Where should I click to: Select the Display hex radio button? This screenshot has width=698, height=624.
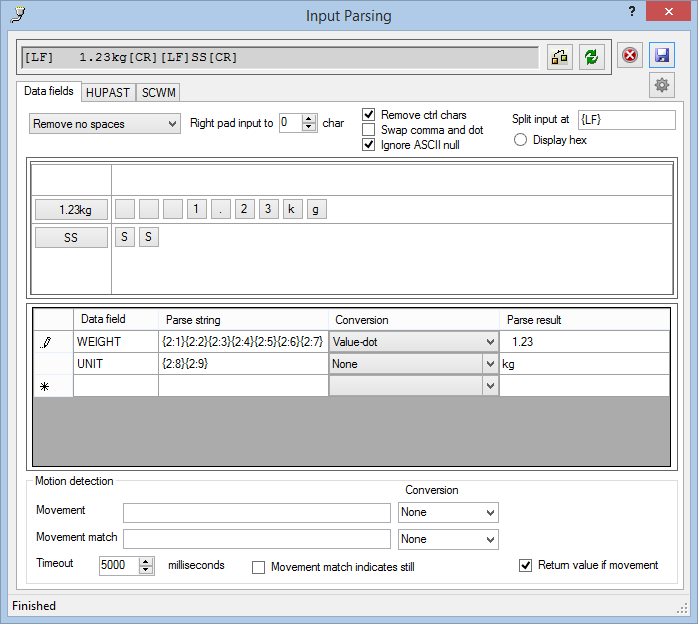click(520, 140)
